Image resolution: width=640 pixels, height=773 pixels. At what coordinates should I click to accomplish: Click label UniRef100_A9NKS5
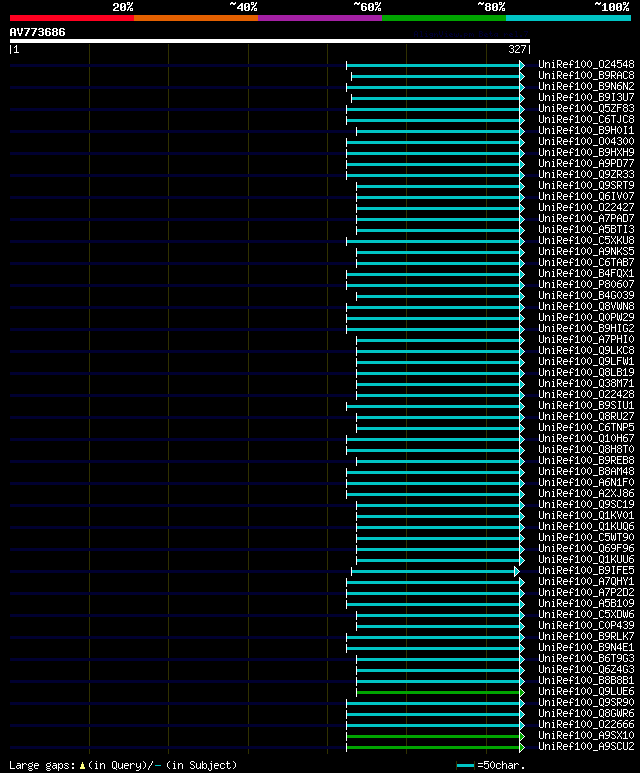pyautogui.click(x=586, y=251)
